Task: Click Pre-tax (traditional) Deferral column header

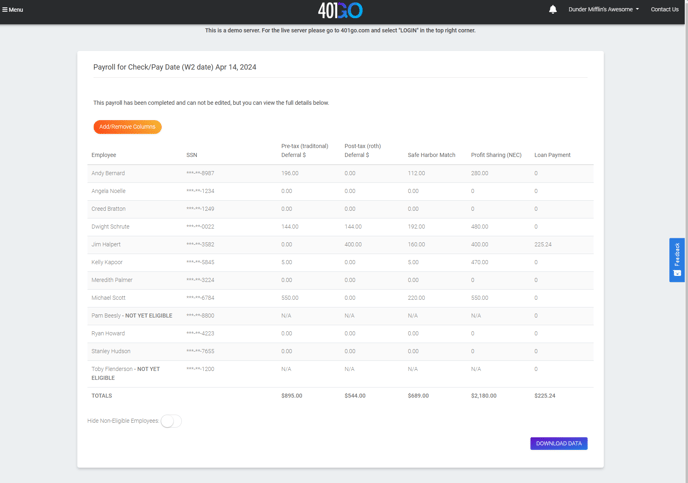Action: click(304, 151)
